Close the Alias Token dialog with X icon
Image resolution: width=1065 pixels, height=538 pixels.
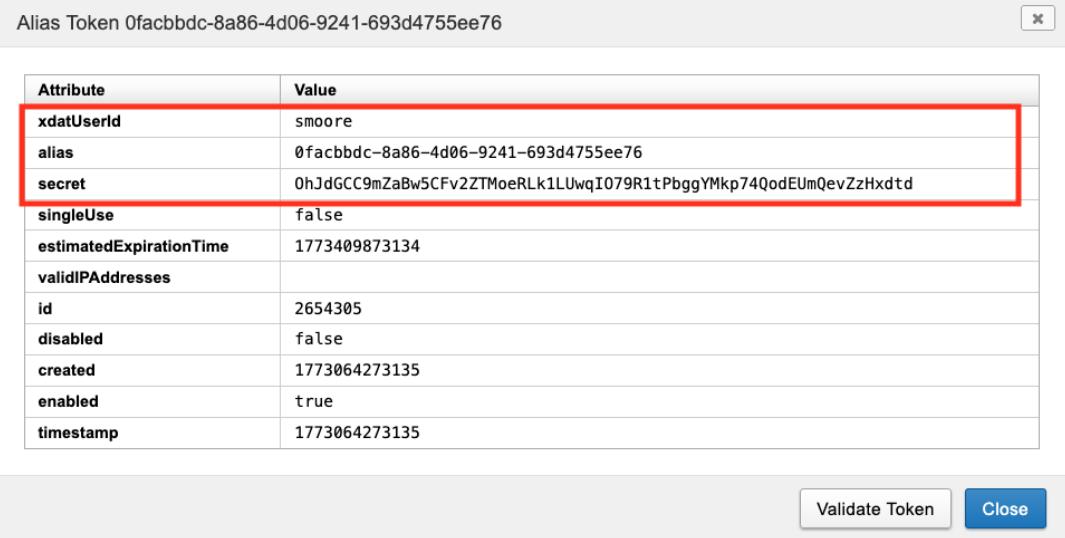[1037, 19]
